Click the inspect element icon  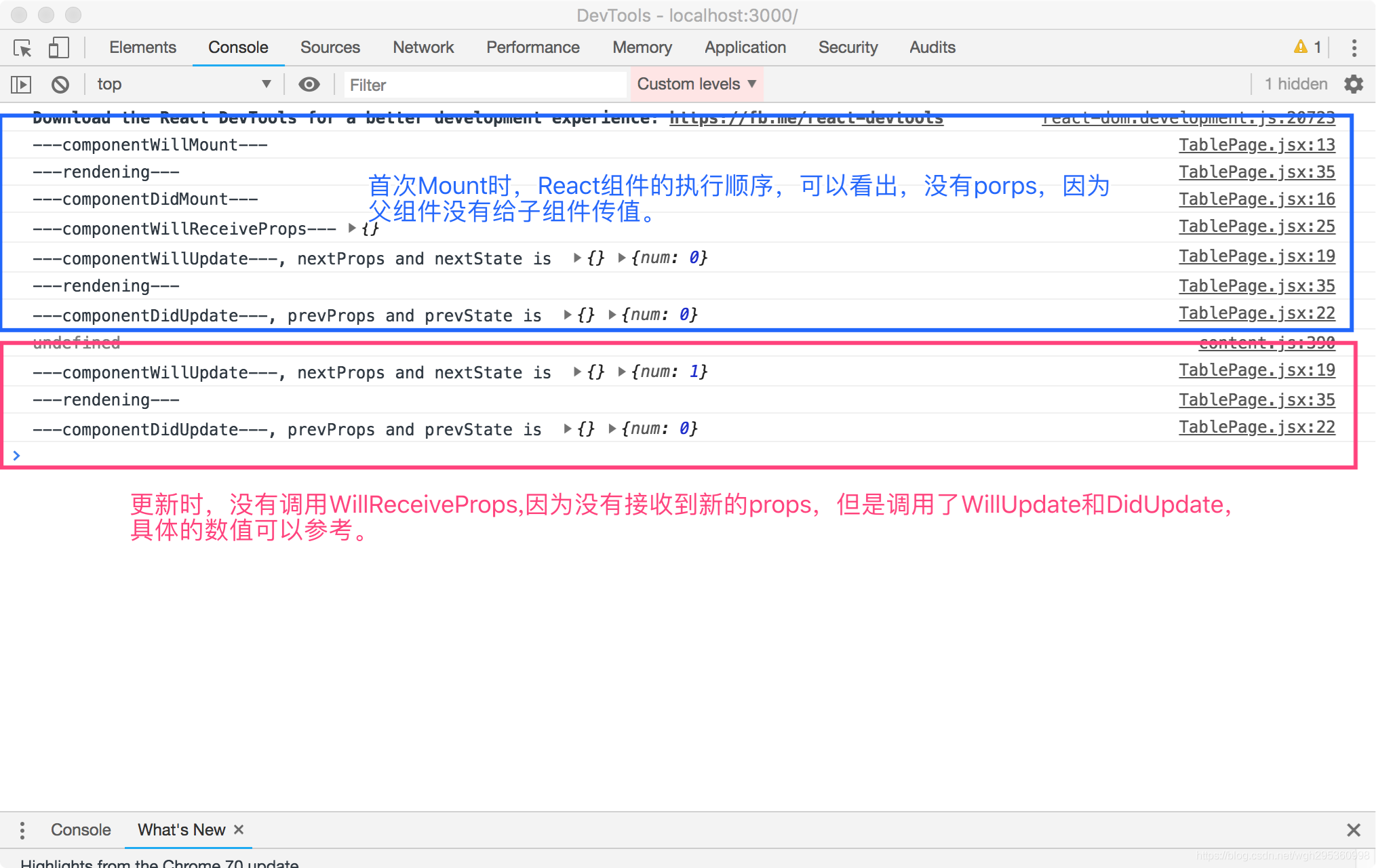tap(22, 48)
